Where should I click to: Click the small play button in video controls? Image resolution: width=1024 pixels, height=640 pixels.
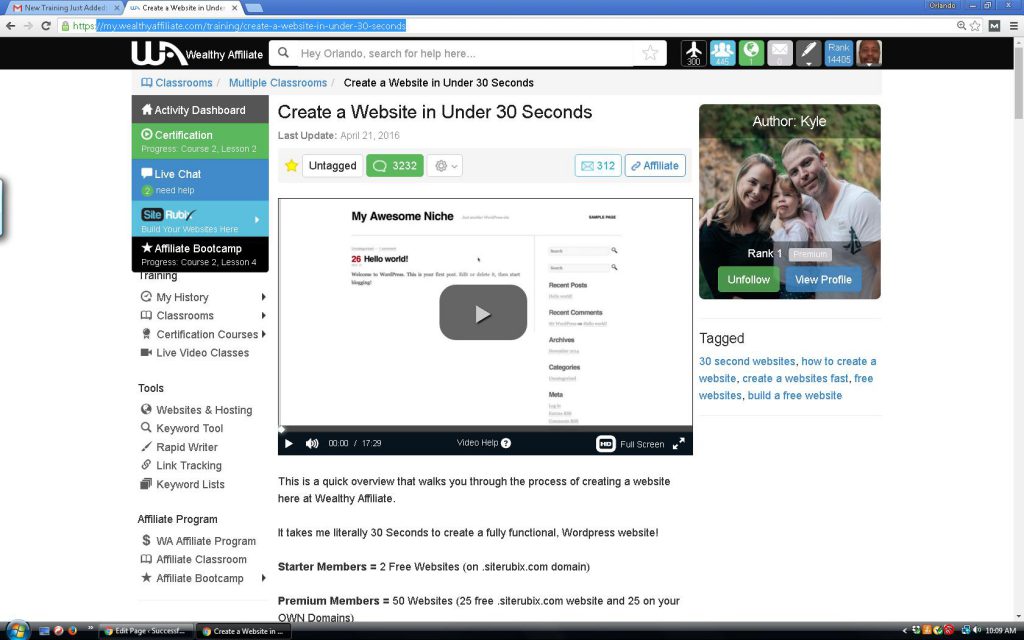pyautogui.click(x=289, y=443)
